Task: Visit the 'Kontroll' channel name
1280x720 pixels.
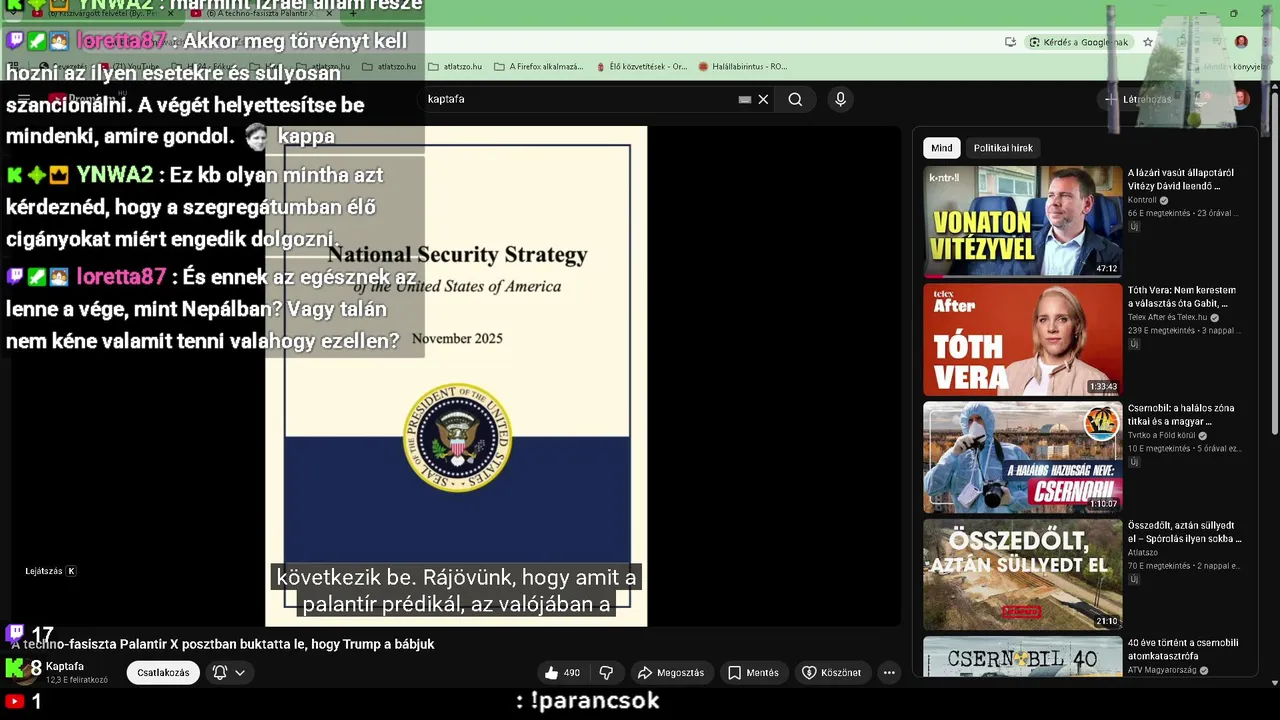Action: pos(1142,200)
